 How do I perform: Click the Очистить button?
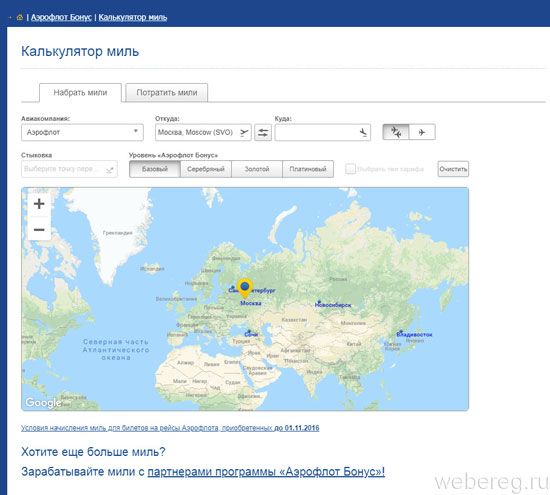(x=453, y=169)
